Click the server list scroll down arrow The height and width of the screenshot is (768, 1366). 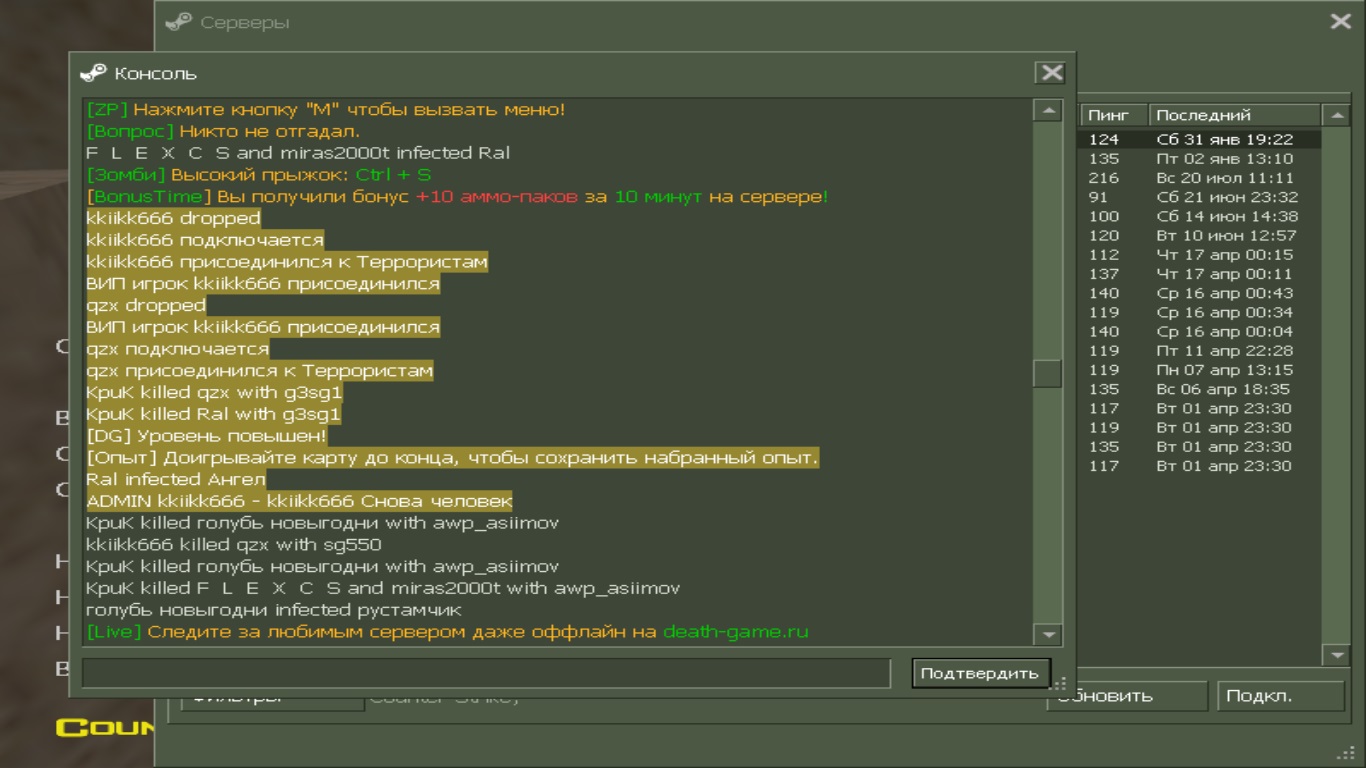coord(1336,655)
